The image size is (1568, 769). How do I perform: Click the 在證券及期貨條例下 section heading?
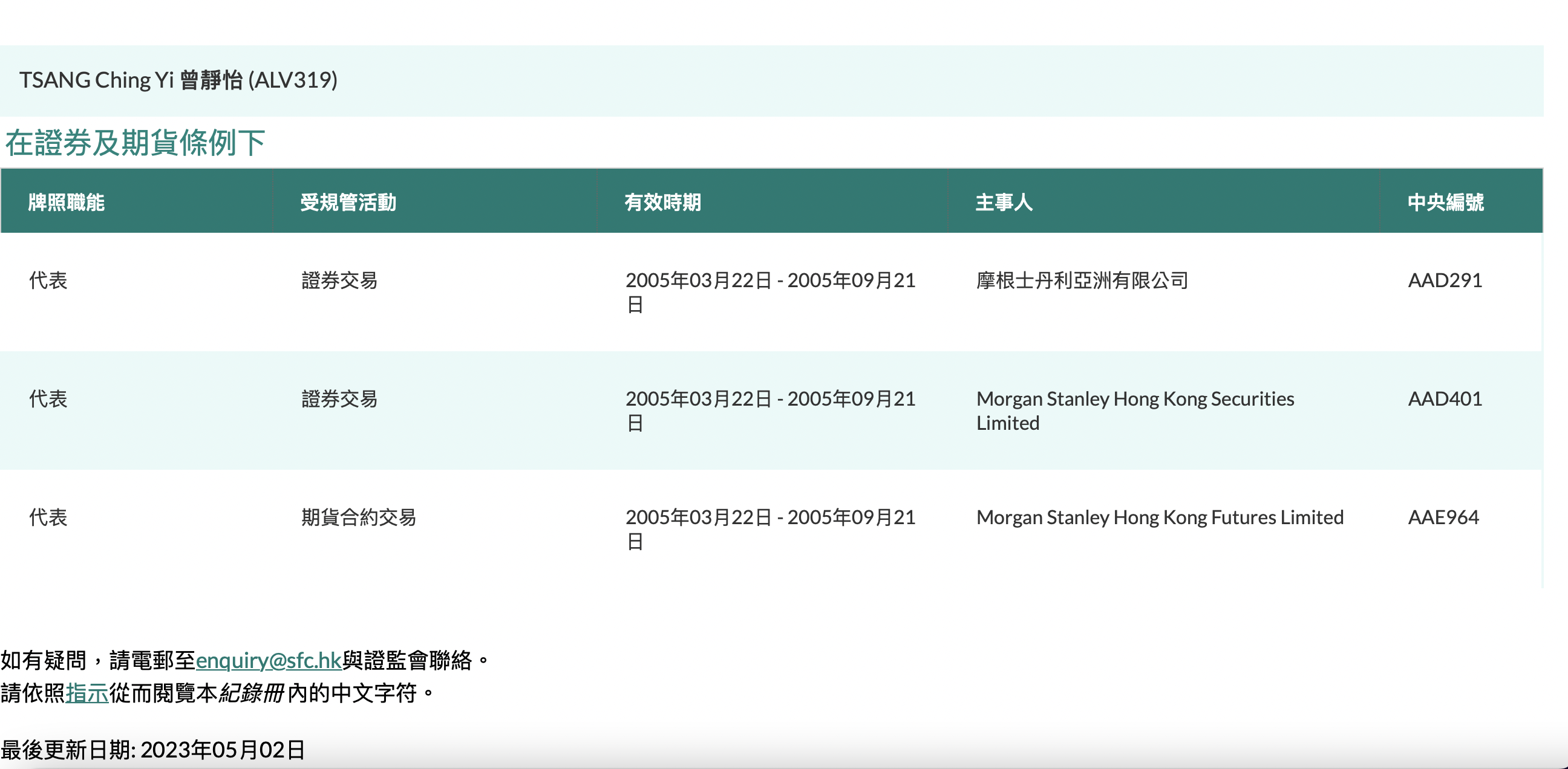(135, 142)
